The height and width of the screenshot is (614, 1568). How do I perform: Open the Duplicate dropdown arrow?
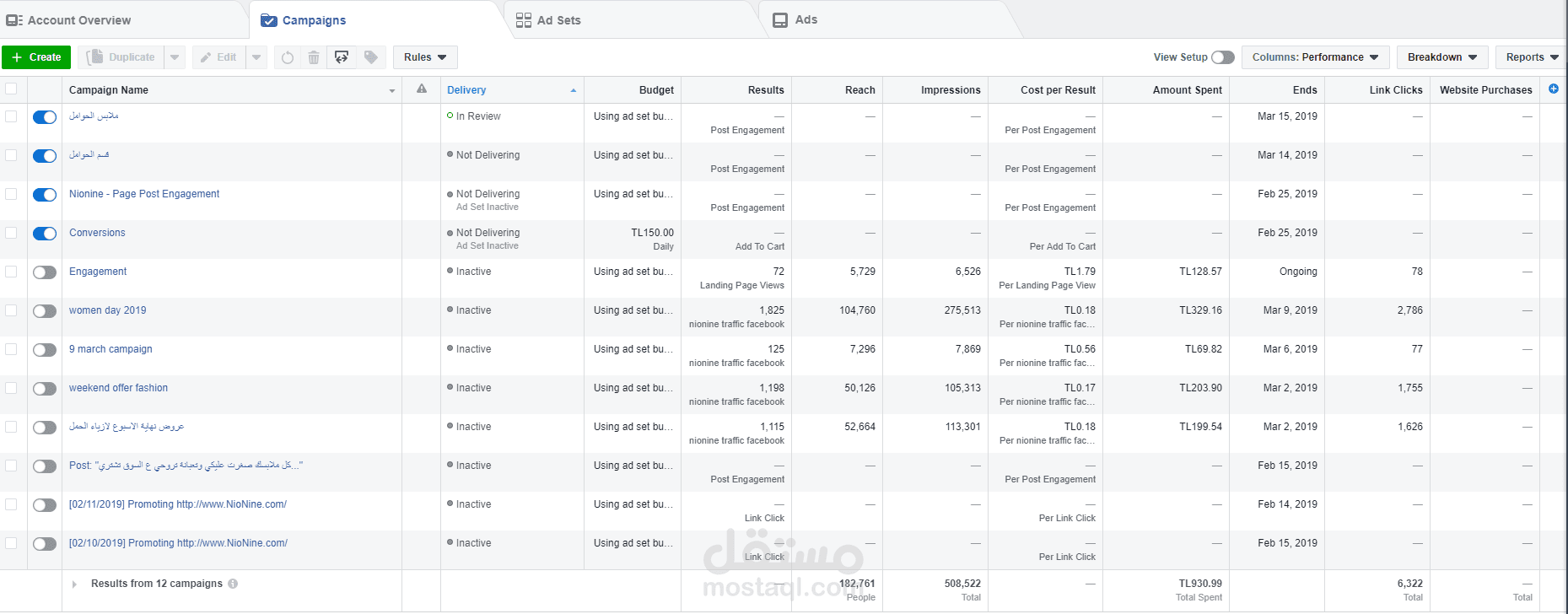tap(175, 57)
